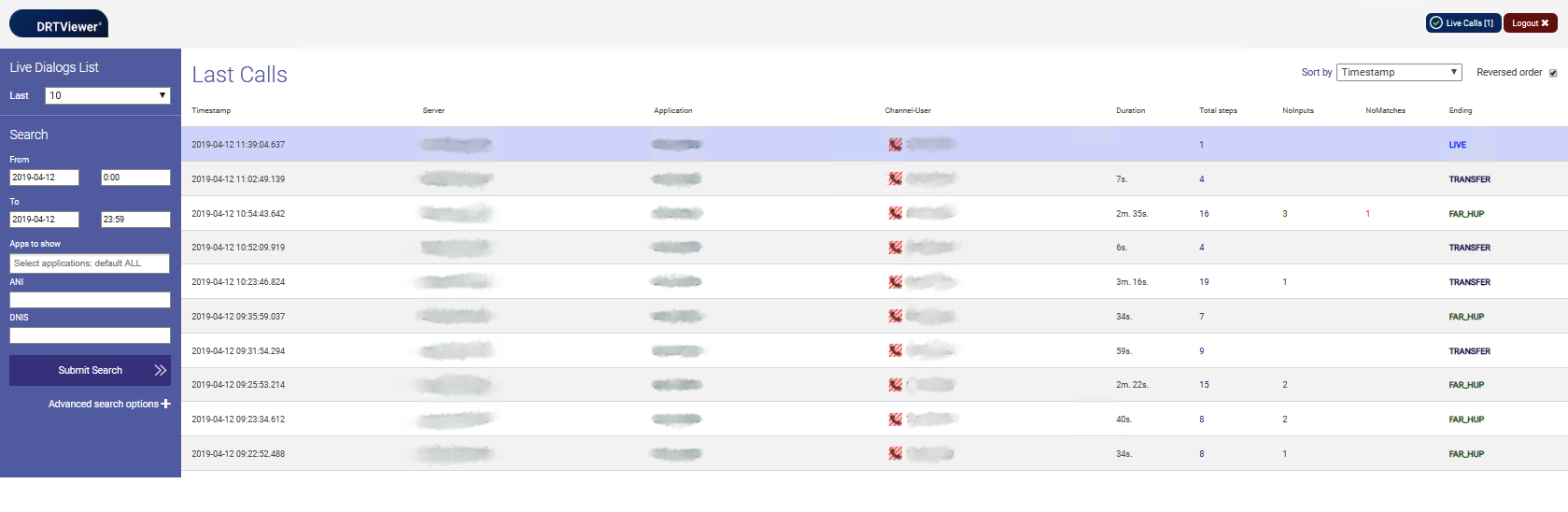
Task: Open the Sort by Timestamp dropdown
Action: 1398,73
